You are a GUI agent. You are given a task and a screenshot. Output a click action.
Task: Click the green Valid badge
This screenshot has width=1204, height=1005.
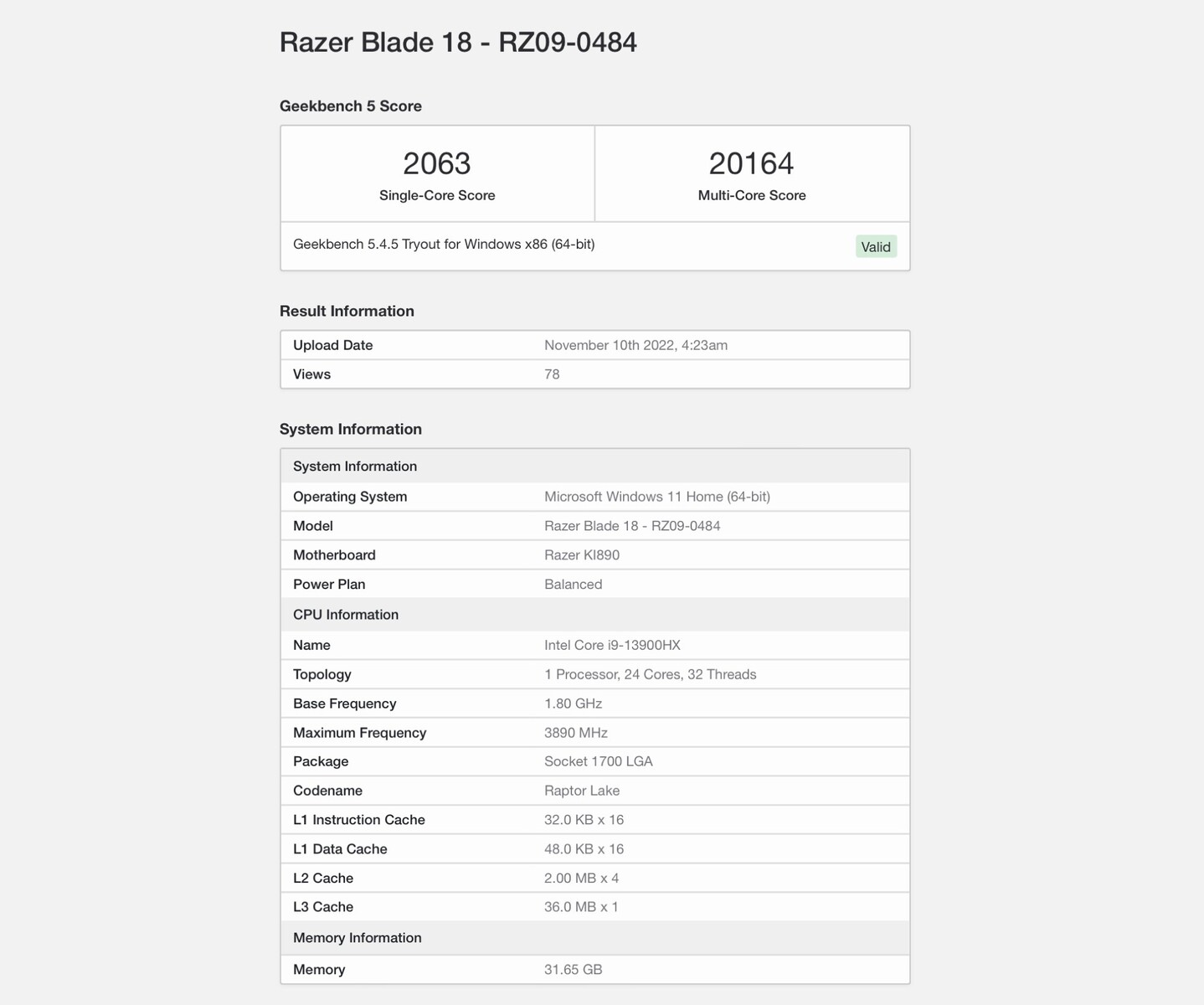click(x=876, y=247)
